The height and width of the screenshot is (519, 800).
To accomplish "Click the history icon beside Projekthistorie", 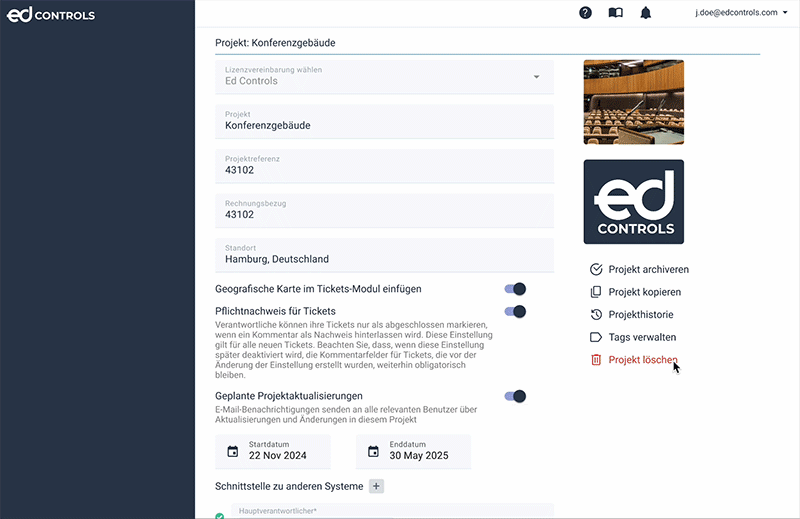I will pos(596,315).
